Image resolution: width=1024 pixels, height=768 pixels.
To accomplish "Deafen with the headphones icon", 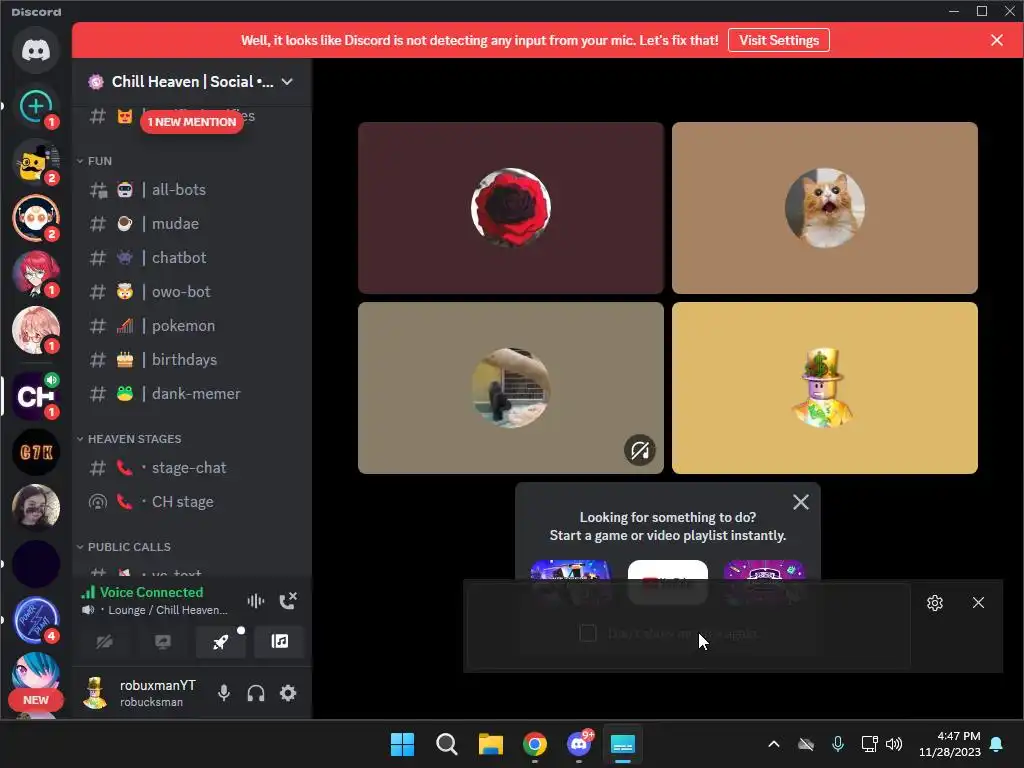I will (256, 693).
